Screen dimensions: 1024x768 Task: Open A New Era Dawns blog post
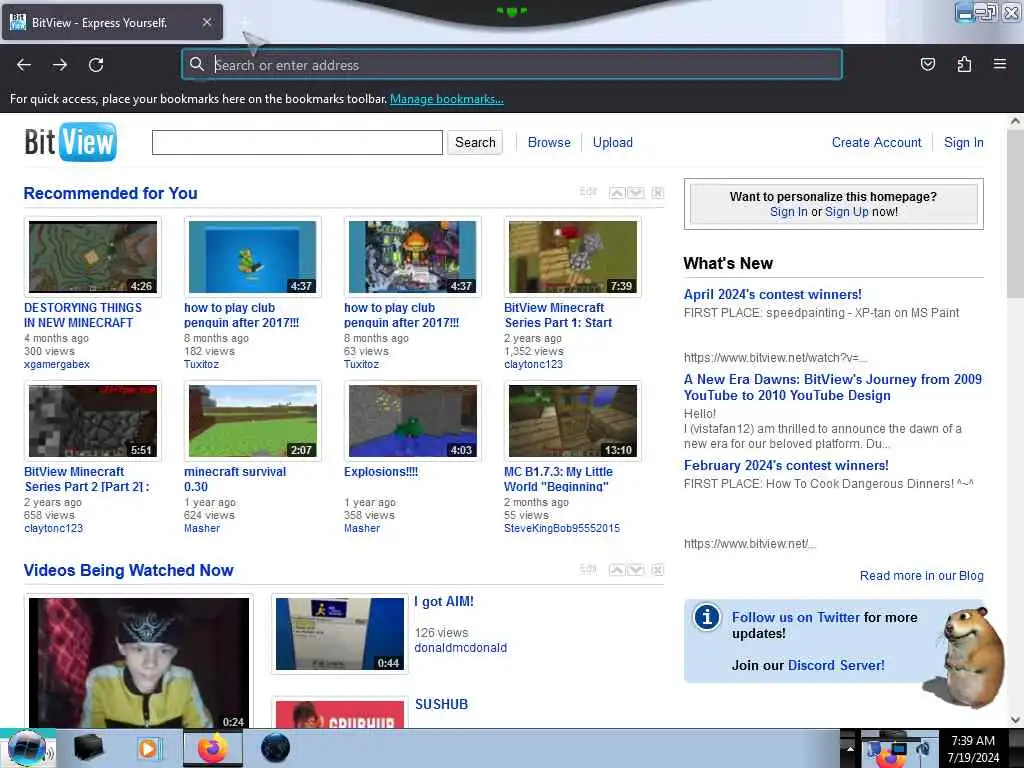click(x=833, y=387)
